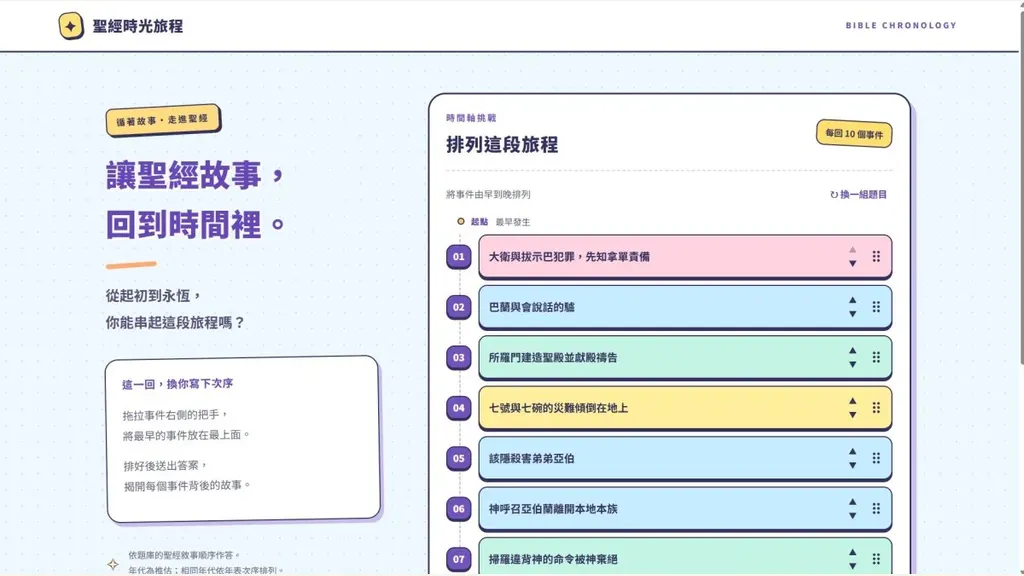
Task: Click the 03 position badge
Action: (458, 357)
